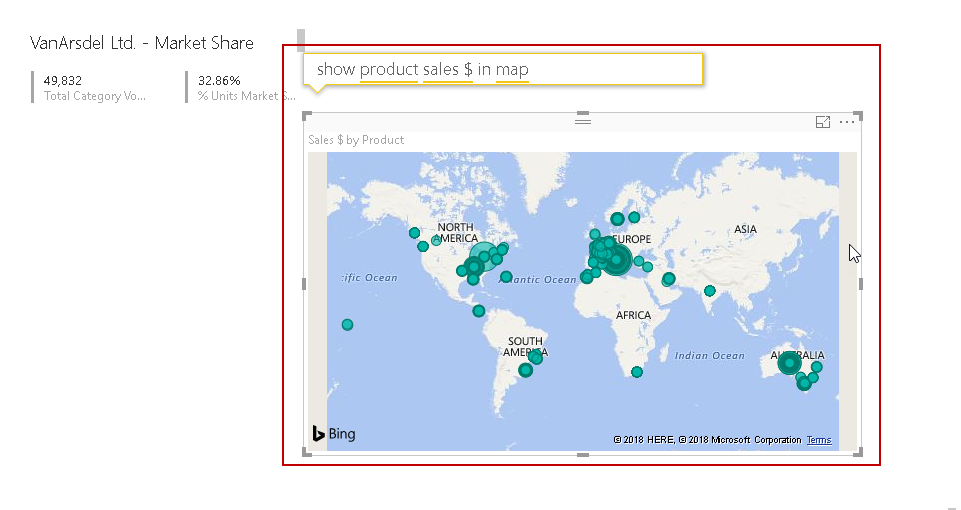The height and width of the screenshot is (510, 961).
Task: Click the bottom-right corner resize handle
Action: pos(859,454)
